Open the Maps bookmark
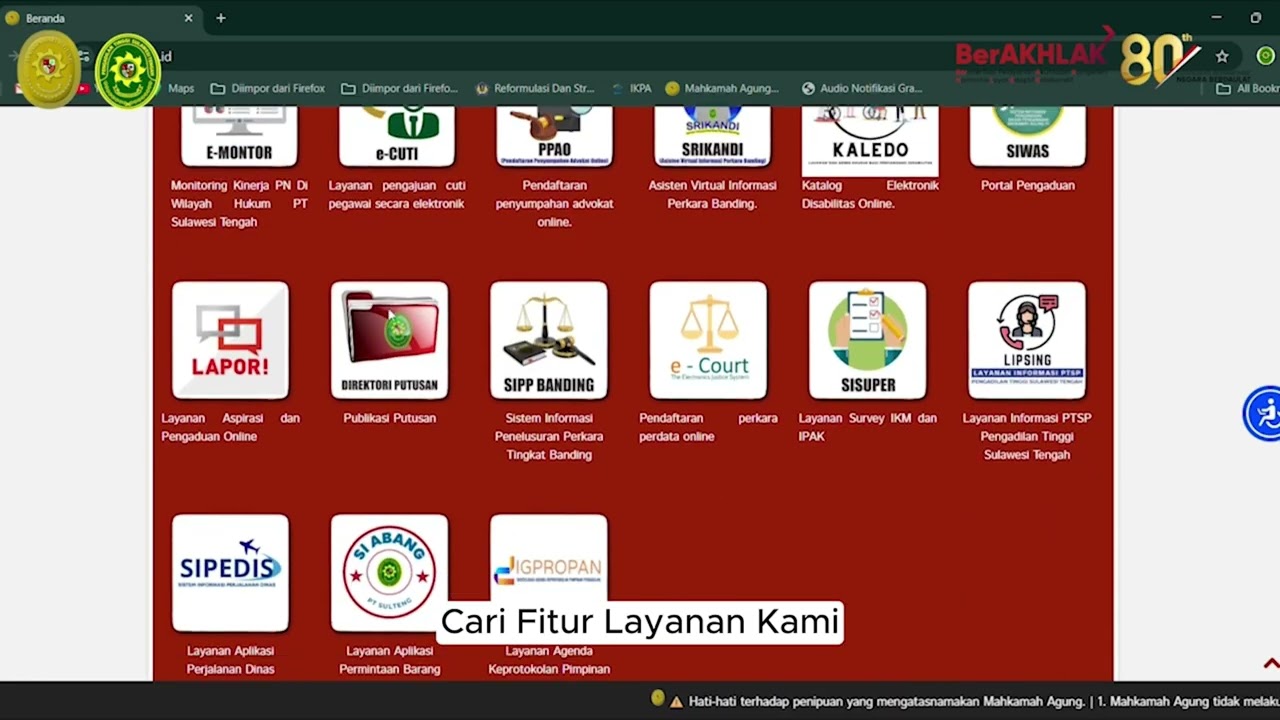The image size is (1280, 720). pyautogui.click(x=180, y=88)
